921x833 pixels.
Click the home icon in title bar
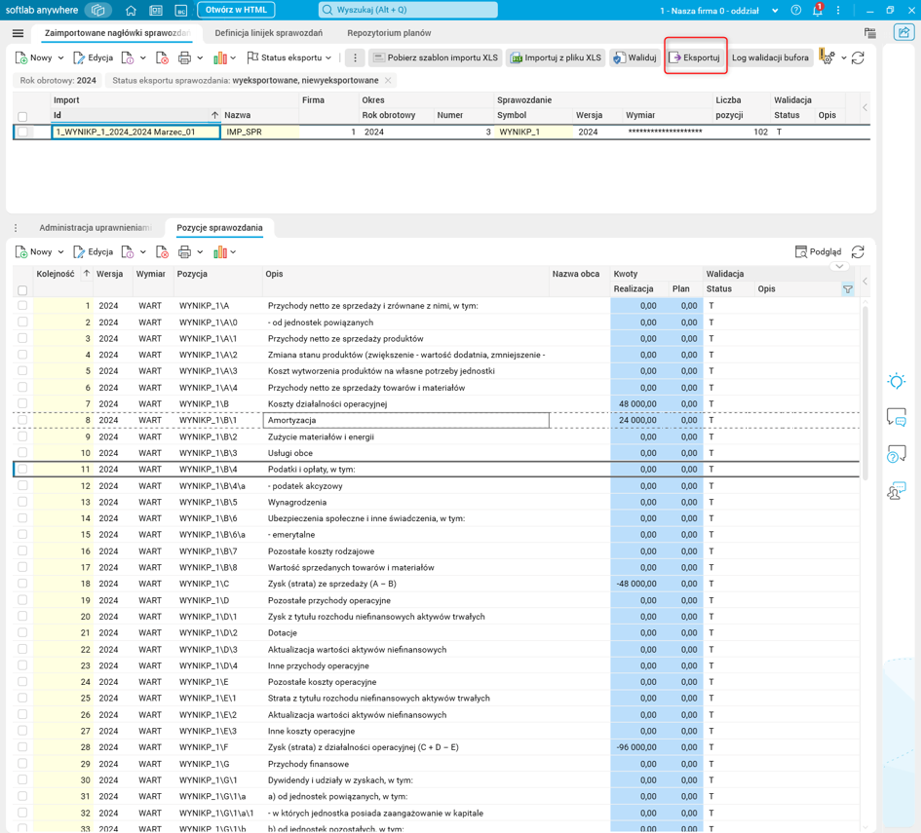[131, 10]
